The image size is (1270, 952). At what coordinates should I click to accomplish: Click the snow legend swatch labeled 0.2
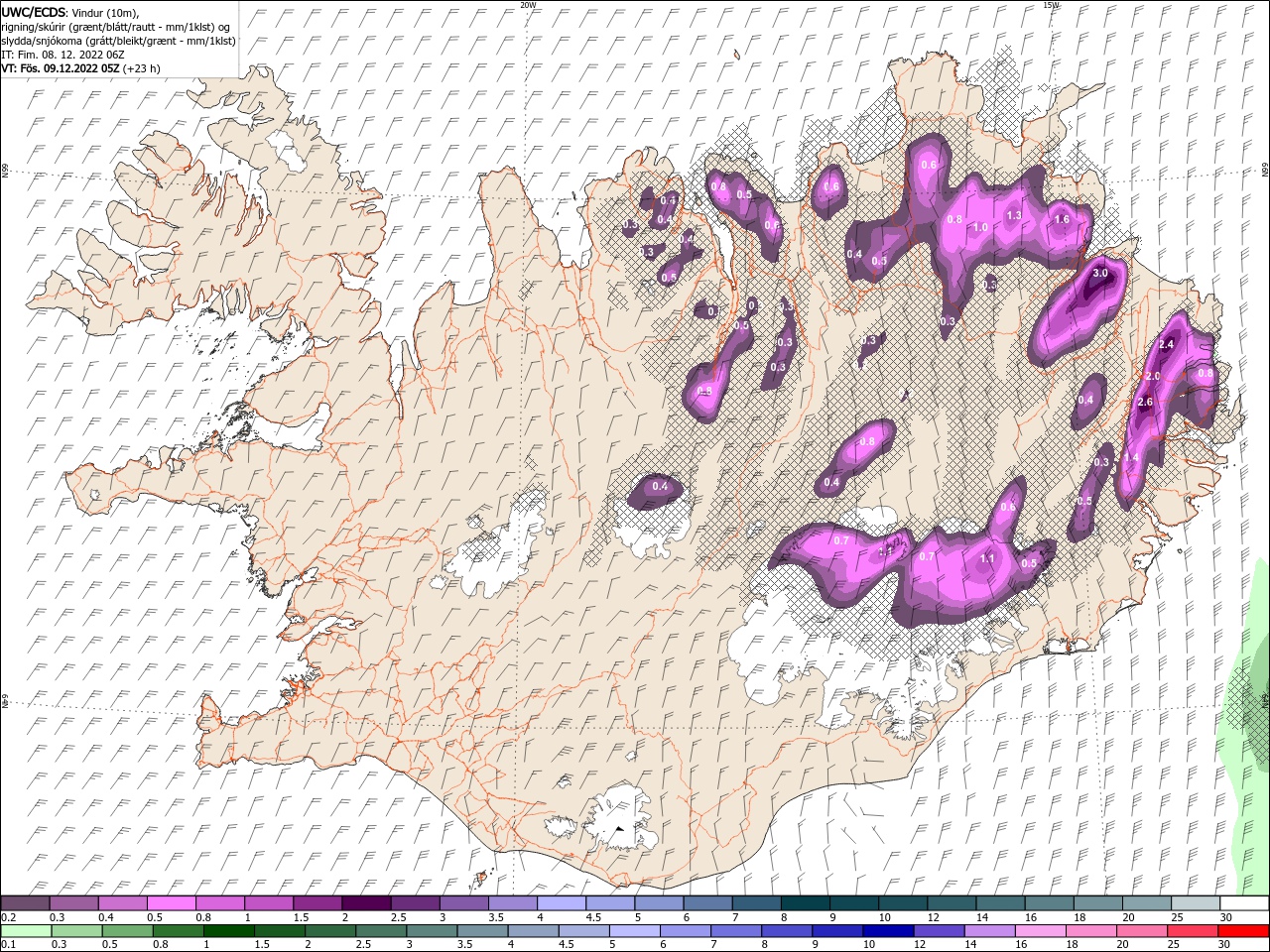(26, 902)
